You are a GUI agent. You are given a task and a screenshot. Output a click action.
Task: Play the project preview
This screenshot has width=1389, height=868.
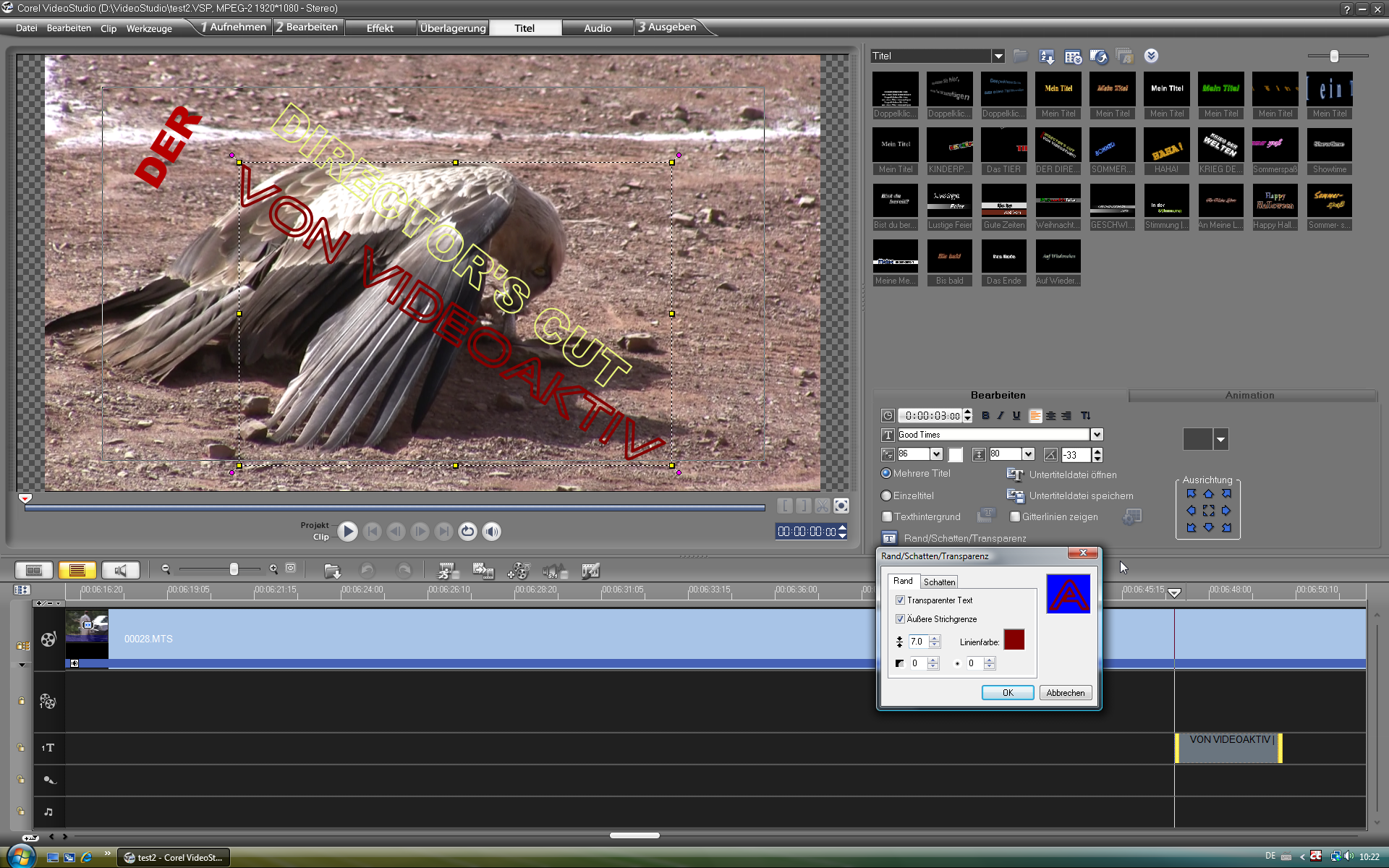pos(347,532)
